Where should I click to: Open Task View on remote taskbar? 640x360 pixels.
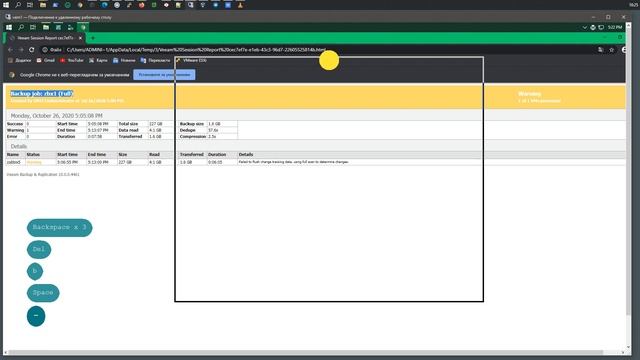[33, 27]
